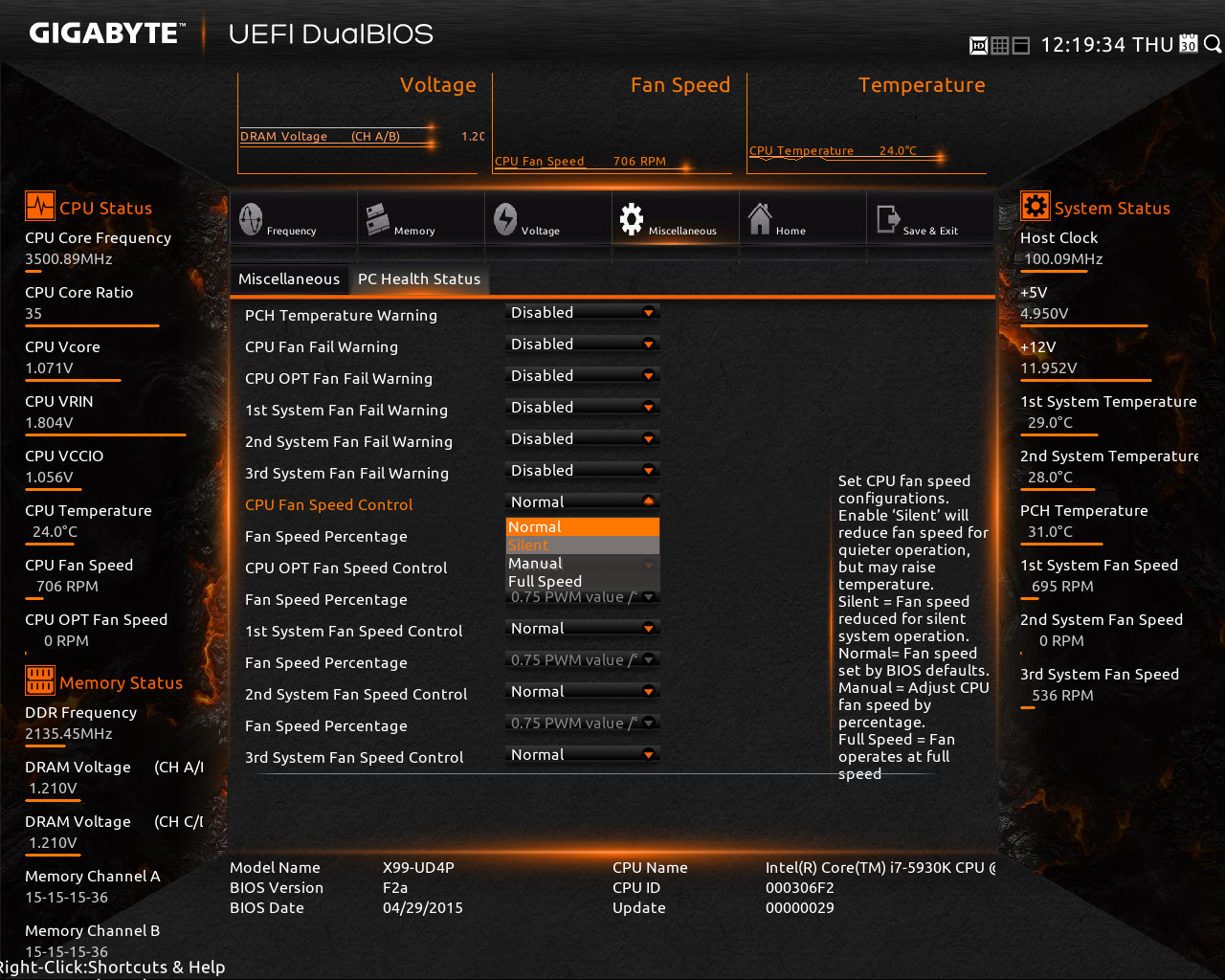Click CPU Temperature 24.0°C graph entry

click(x=833, y=151)
